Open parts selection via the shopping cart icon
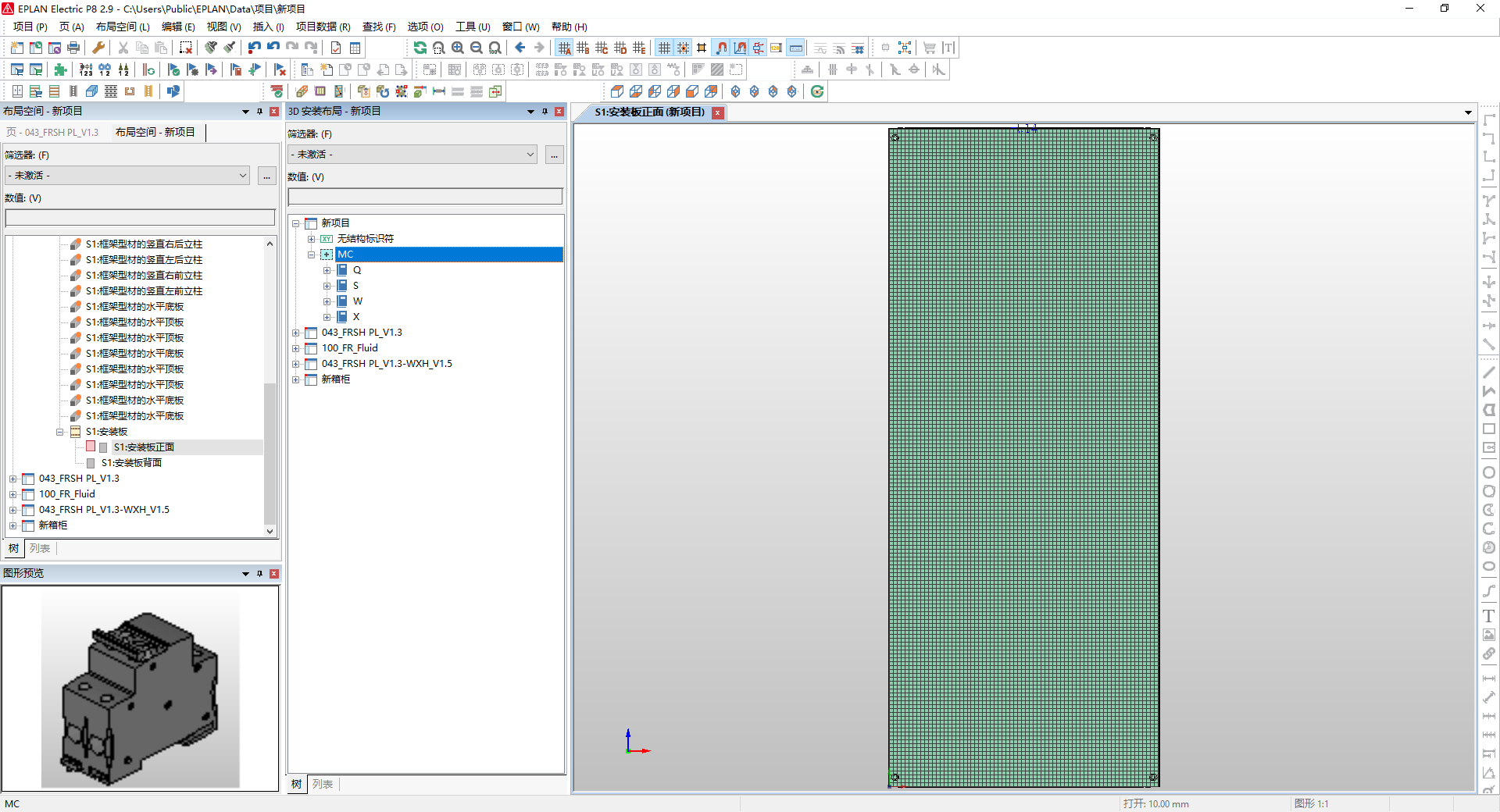Screen dimensions: 1500x812 [929, 48]
